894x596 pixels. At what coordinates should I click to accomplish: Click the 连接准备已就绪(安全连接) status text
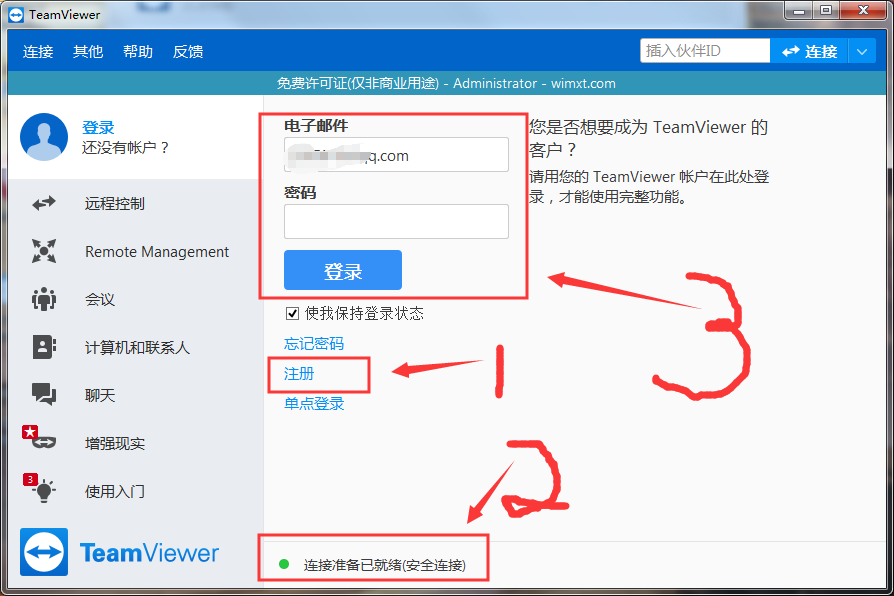click(385, 565)
